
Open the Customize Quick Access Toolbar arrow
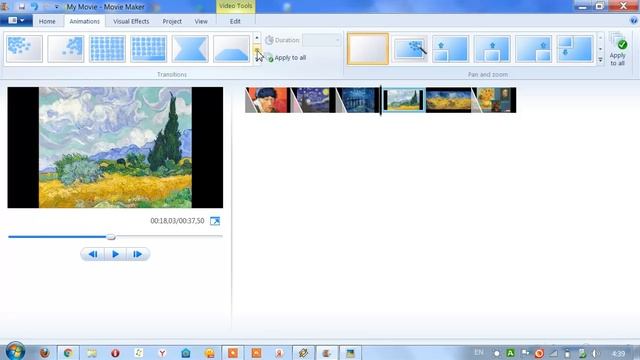tap(57, 7)
